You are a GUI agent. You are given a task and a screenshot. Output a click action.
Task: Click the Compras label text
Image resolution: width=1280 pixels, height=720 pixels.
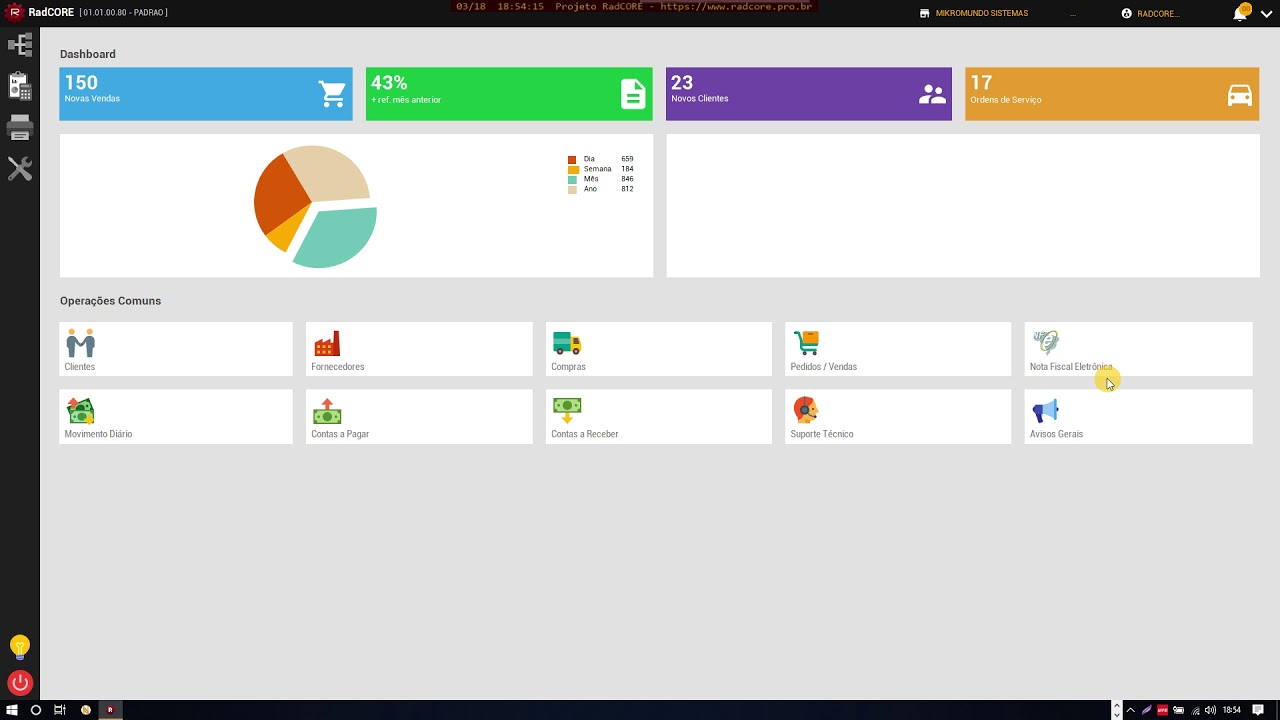pyautogui.click(x=568, y=367)
